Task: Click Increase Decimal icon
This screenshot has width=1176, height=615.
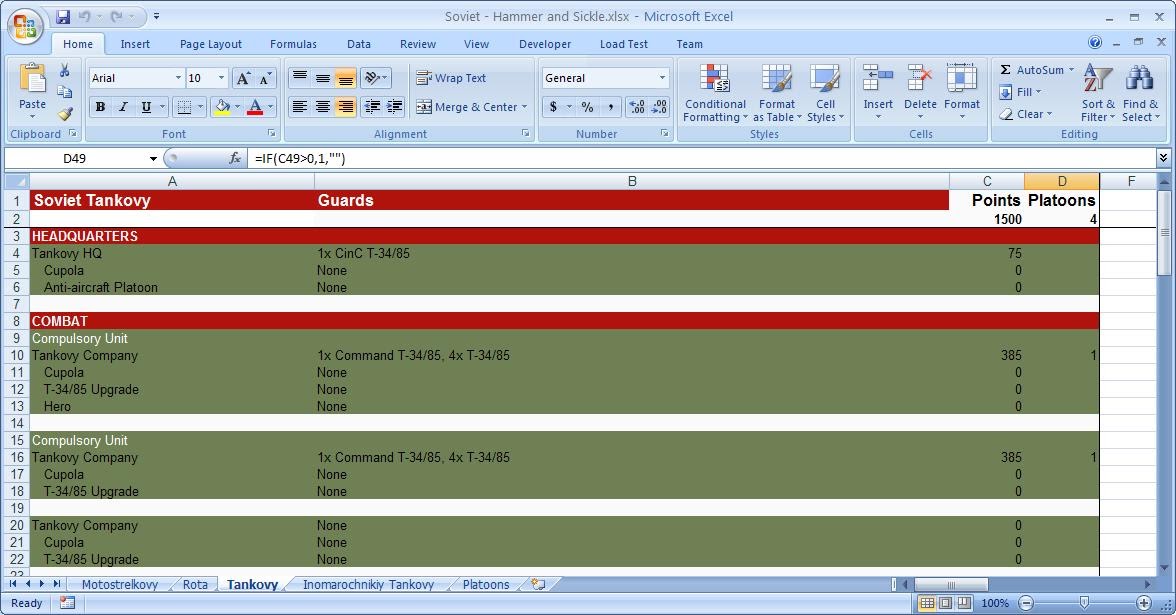Action: [637, 107]
